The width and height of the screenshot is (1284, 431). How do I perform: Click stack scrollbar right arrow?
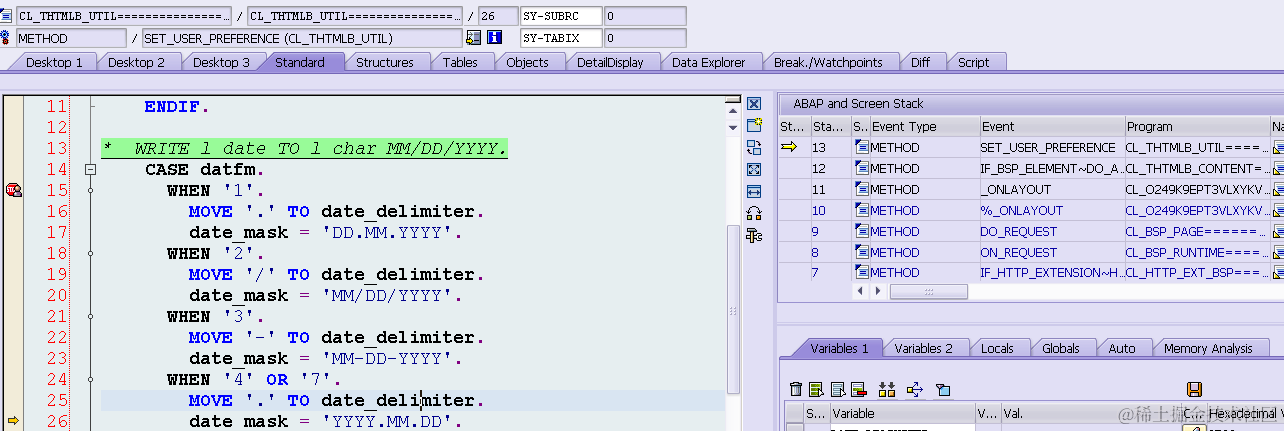(x=878, y=291)
